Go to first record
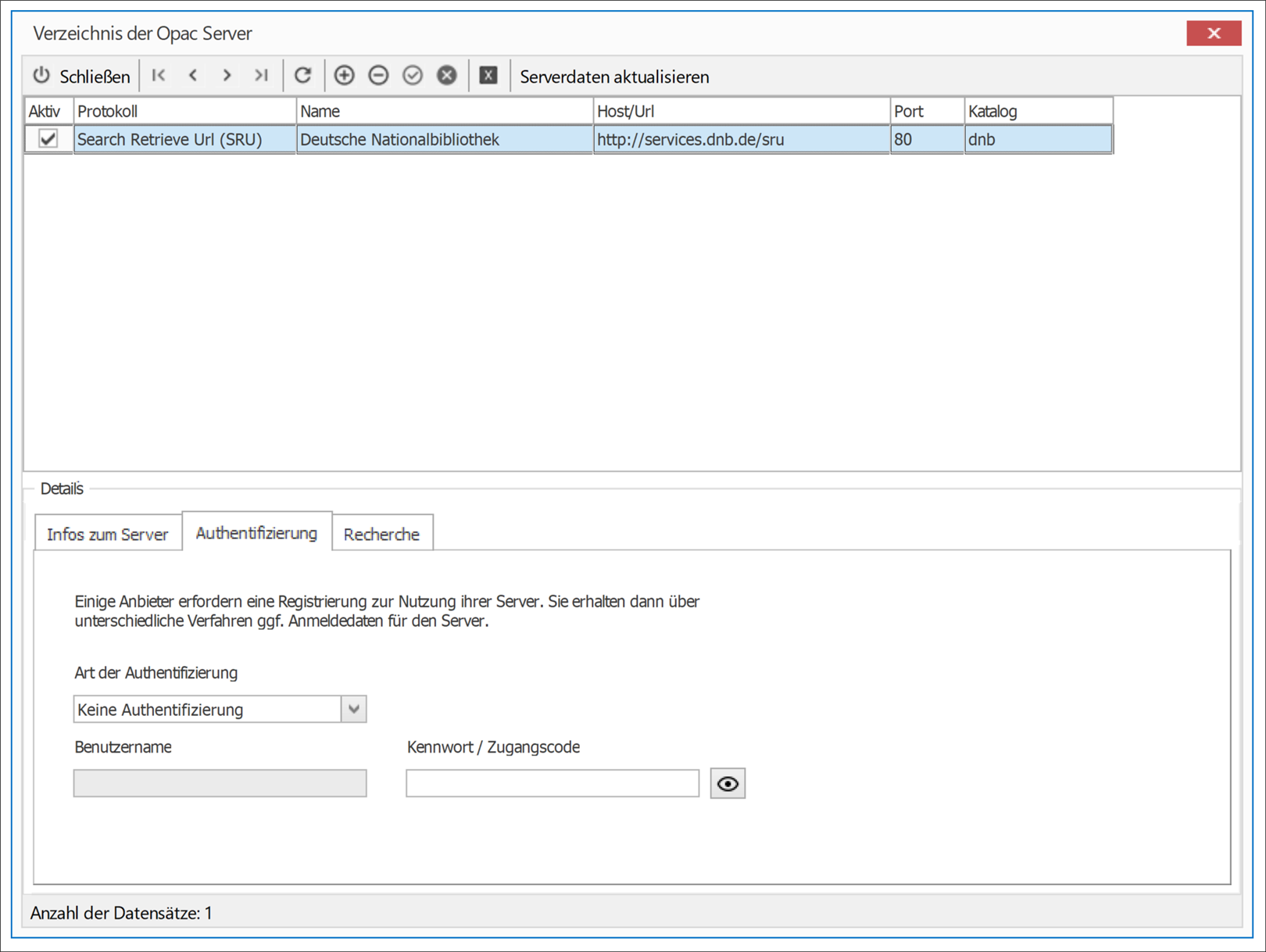Screen dimensions: 1266x952 [x=159, y=76]
